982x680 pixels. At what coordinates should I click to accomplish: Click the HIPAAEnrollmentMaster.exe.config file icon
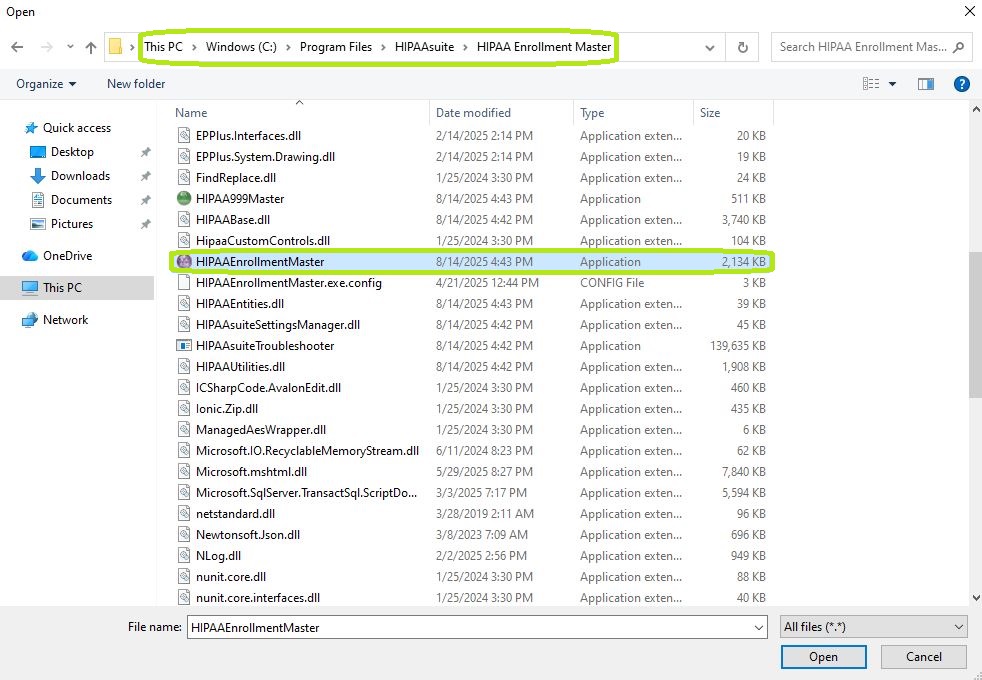pos(183,282)
